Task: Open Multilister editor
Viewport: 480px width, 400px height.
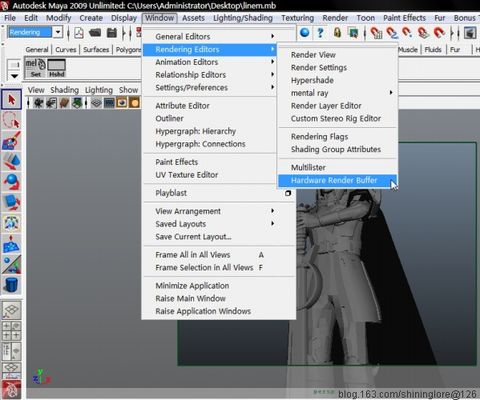Action: (x=338, y=167)
